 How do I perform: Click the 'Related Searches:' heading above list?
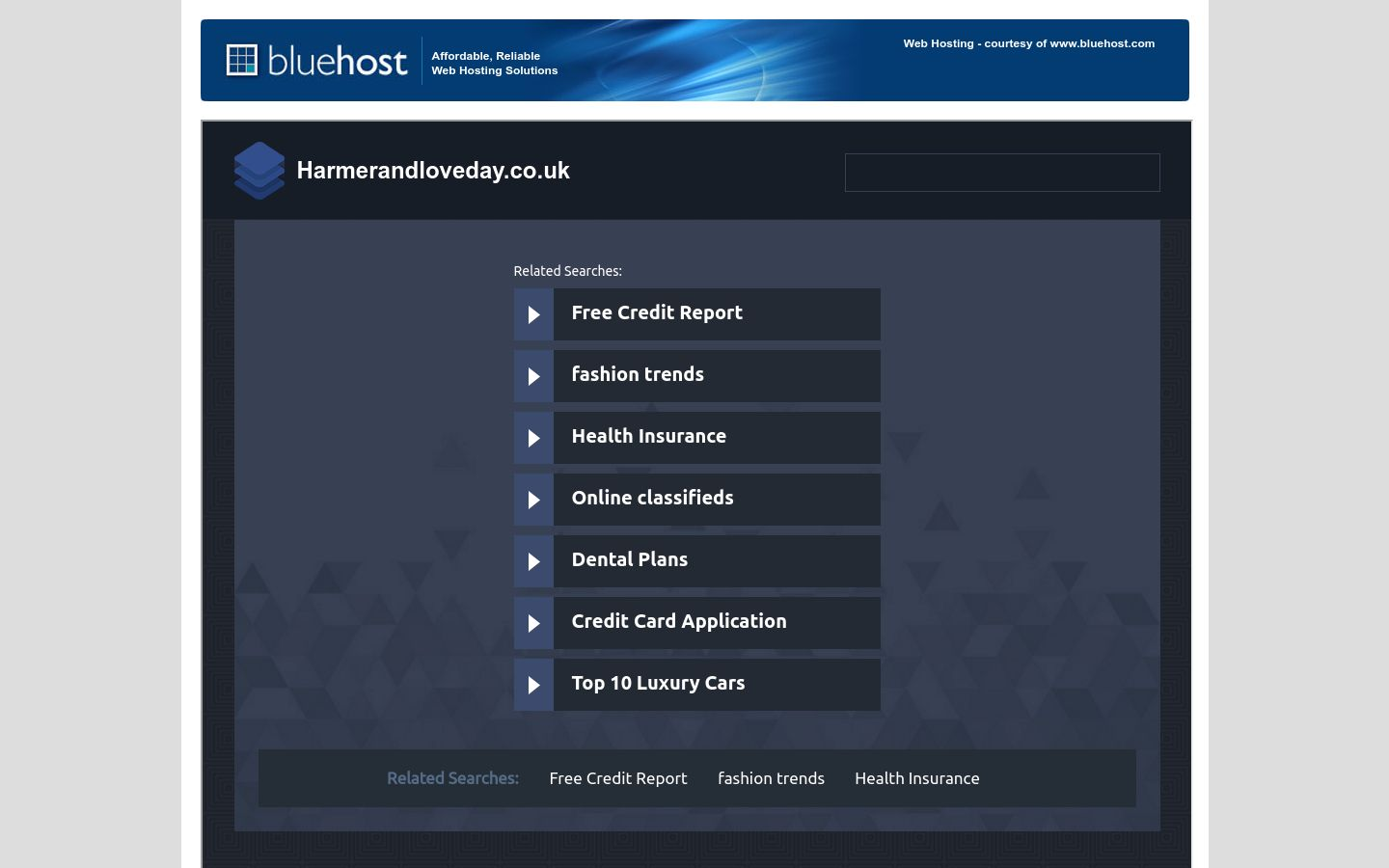point(567,271)
